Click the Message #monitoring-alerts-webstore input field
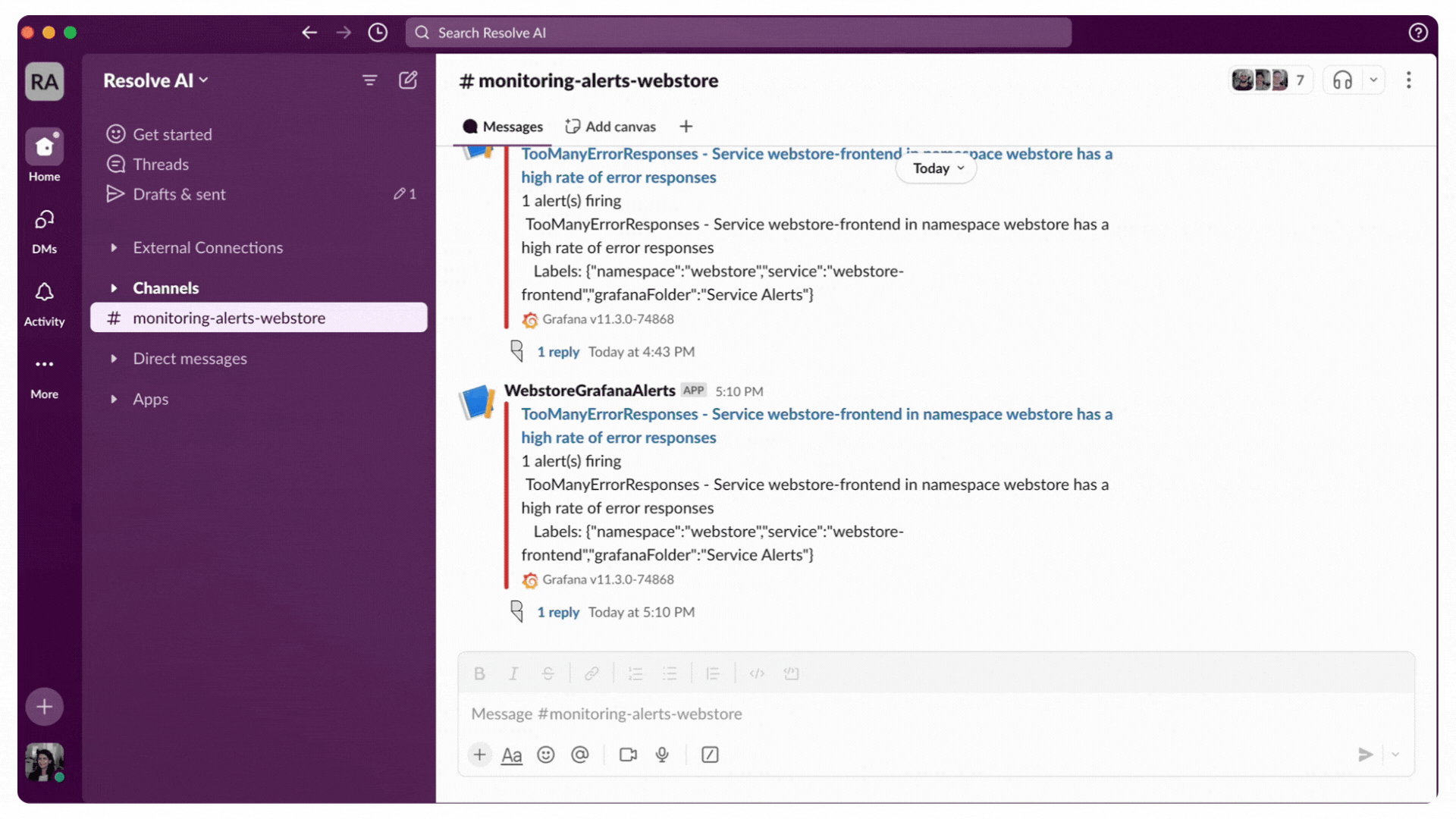The image size is (1456, 819). point(910,714)
